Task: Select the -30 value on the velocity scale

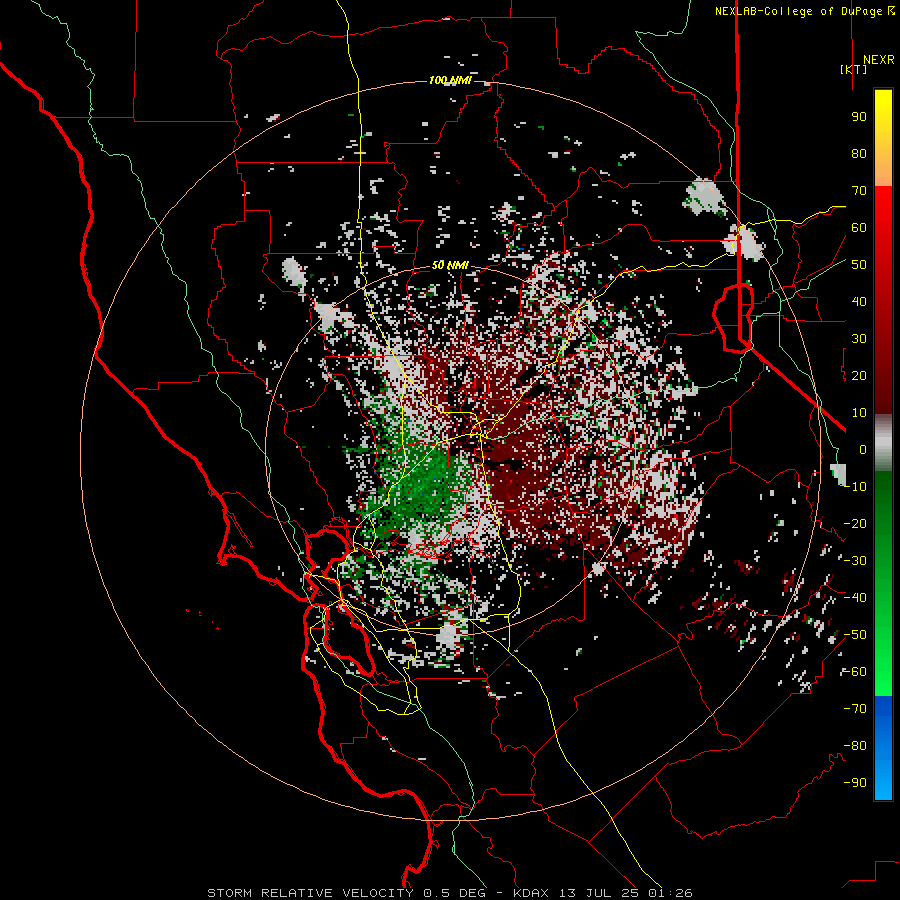Action: point(855,561)
